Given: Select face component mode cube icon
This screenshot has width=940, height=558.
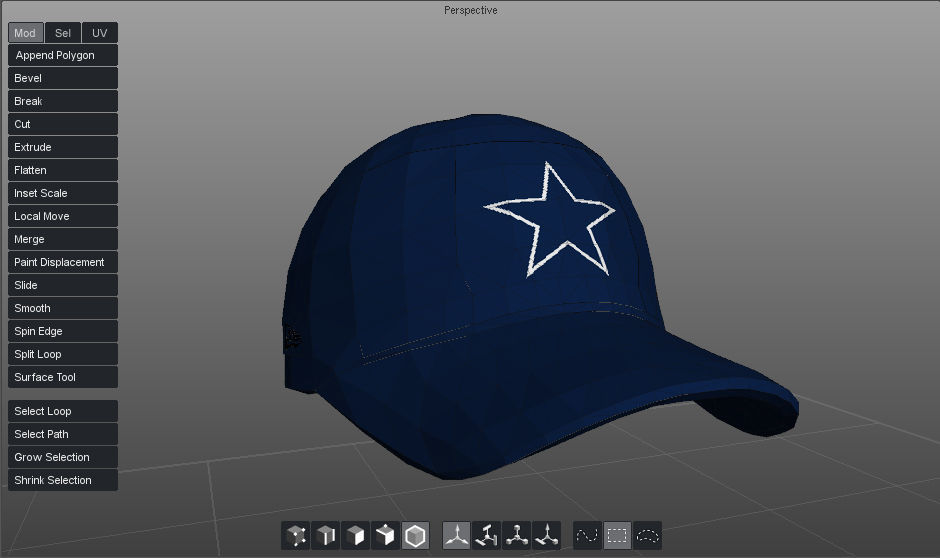Looking at the screenshot, I should click(x=355, y=535).
